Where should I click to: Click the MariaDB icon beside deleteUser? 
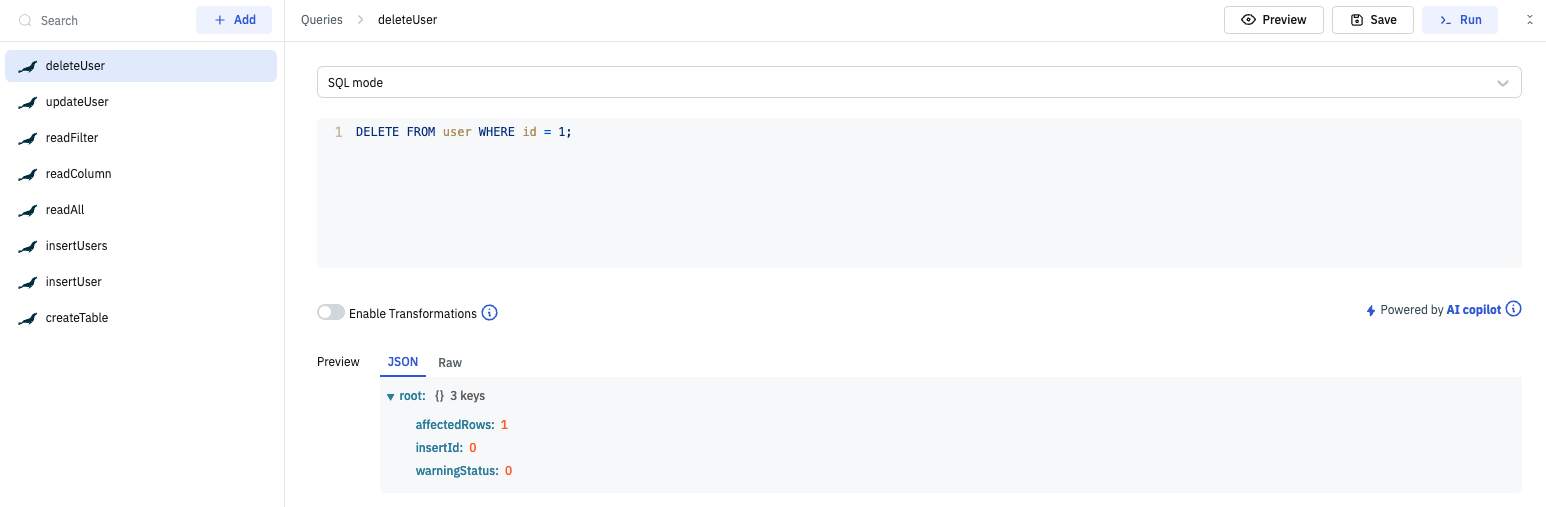27,66
